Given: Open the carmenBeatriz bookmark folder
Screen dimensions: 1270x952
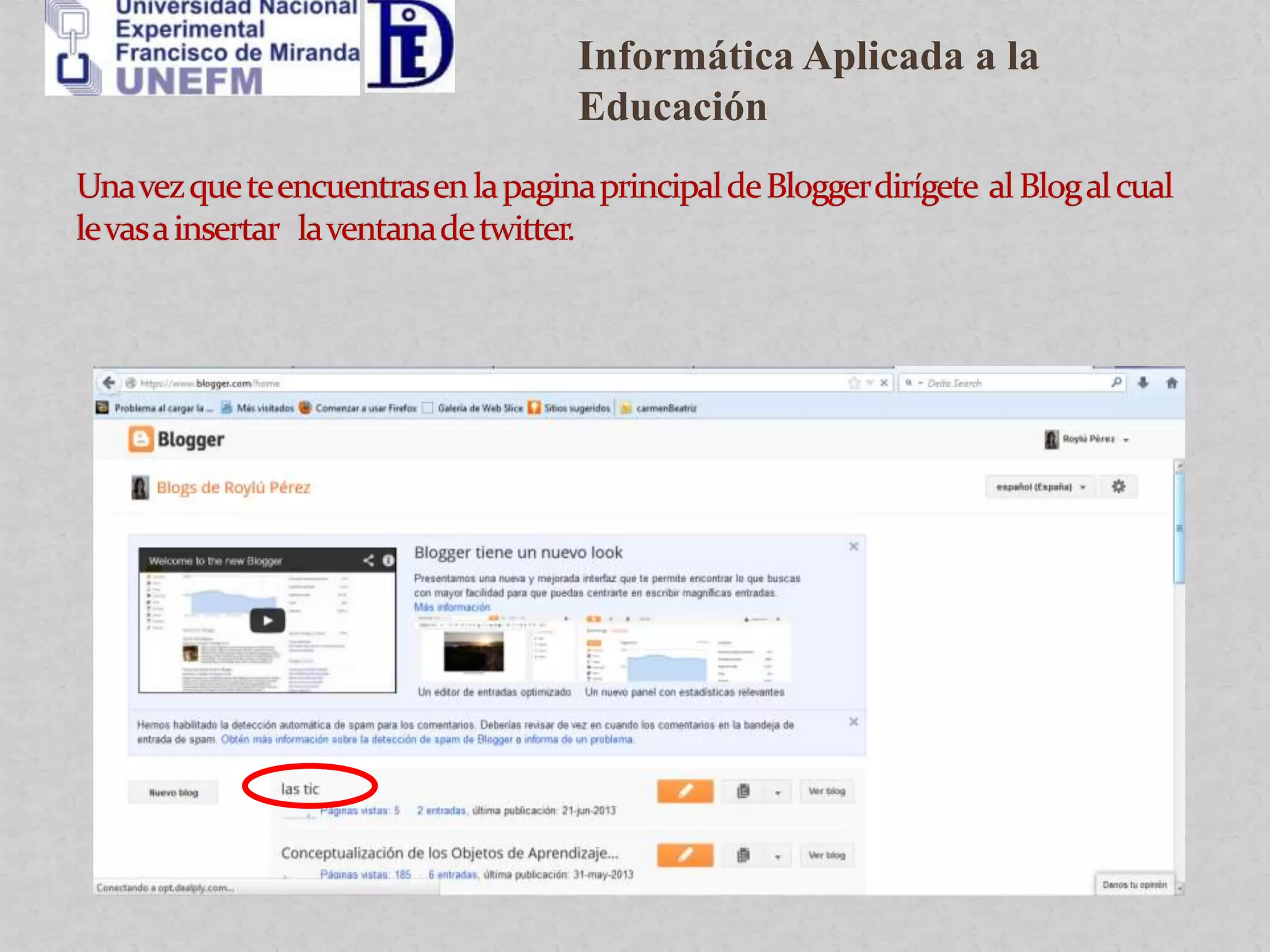Looking at the screenshot, I should (659, 408).
